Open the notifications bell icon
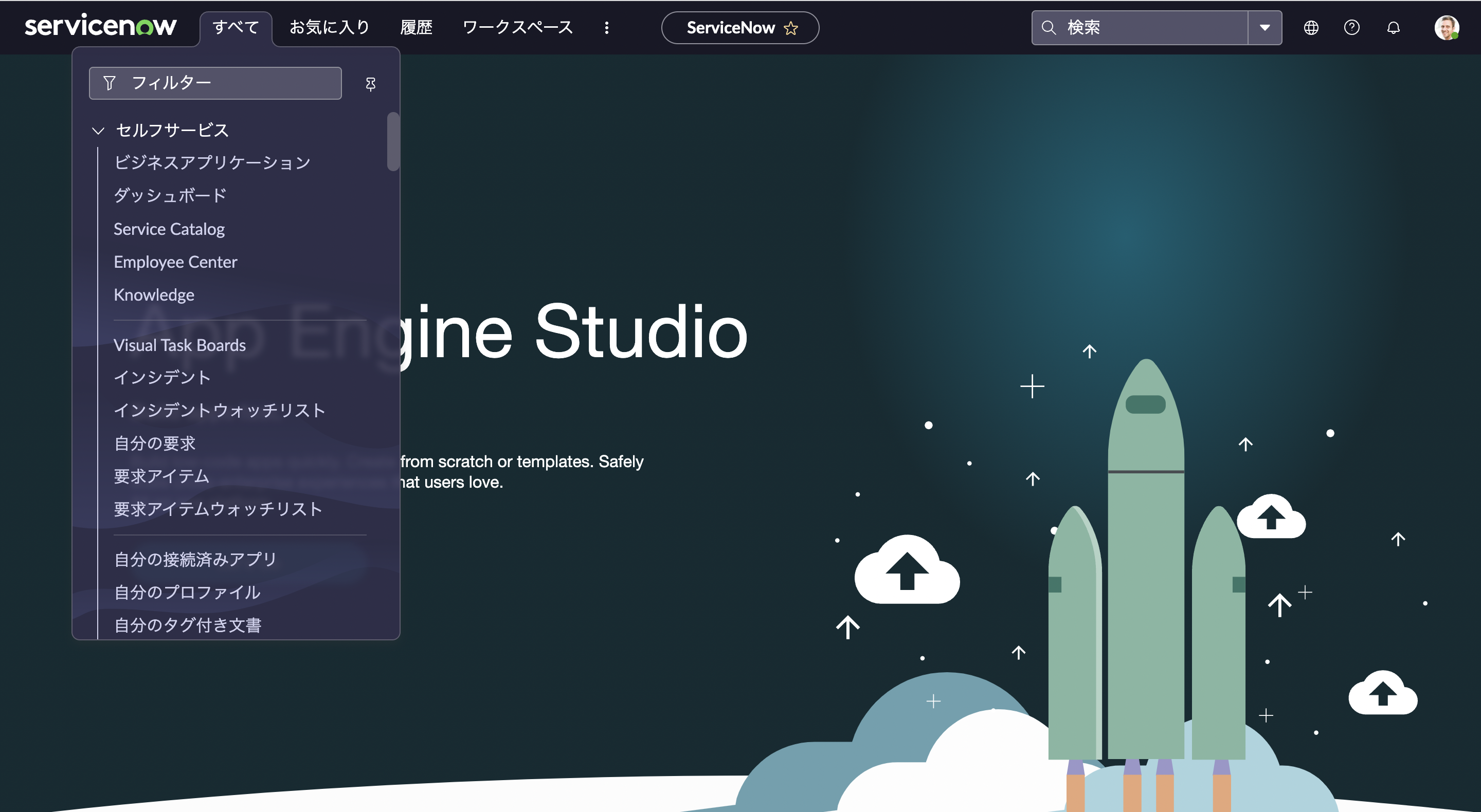Image resolution: width=1481 pixels, height=812 pixels. click(1393, 27)
